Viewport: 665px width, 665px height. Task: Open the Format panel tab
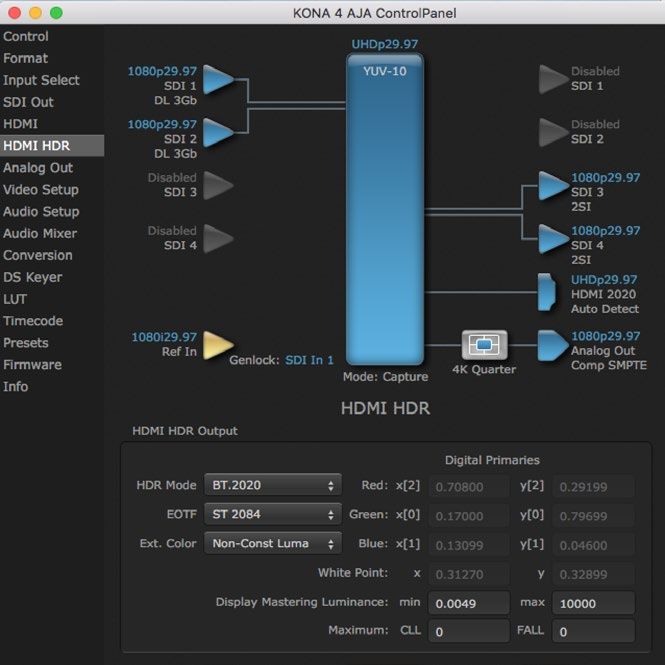click(52, 58)
